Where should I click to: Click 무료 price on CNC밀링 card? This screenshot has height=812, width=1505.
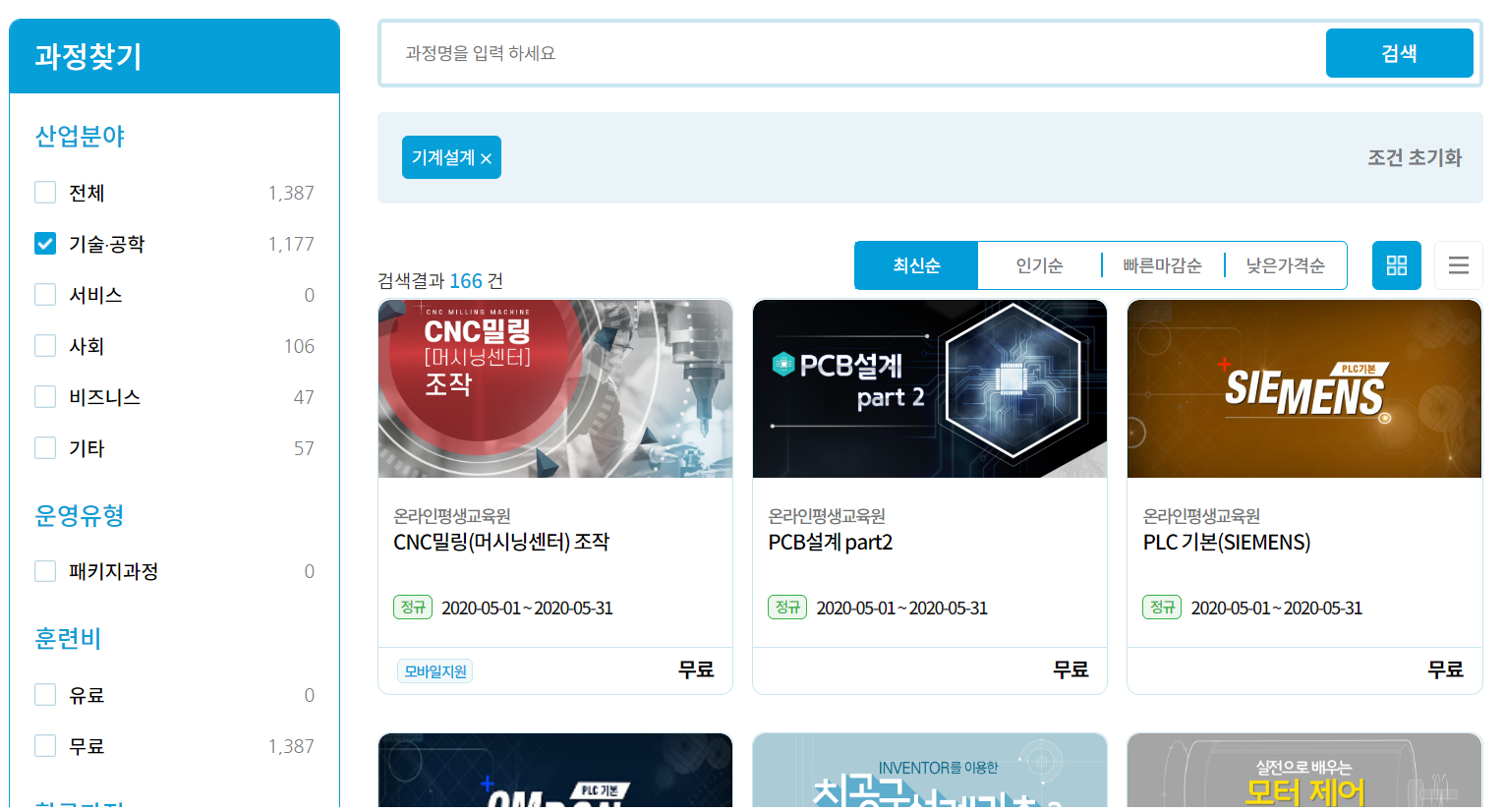click(696, 669)
